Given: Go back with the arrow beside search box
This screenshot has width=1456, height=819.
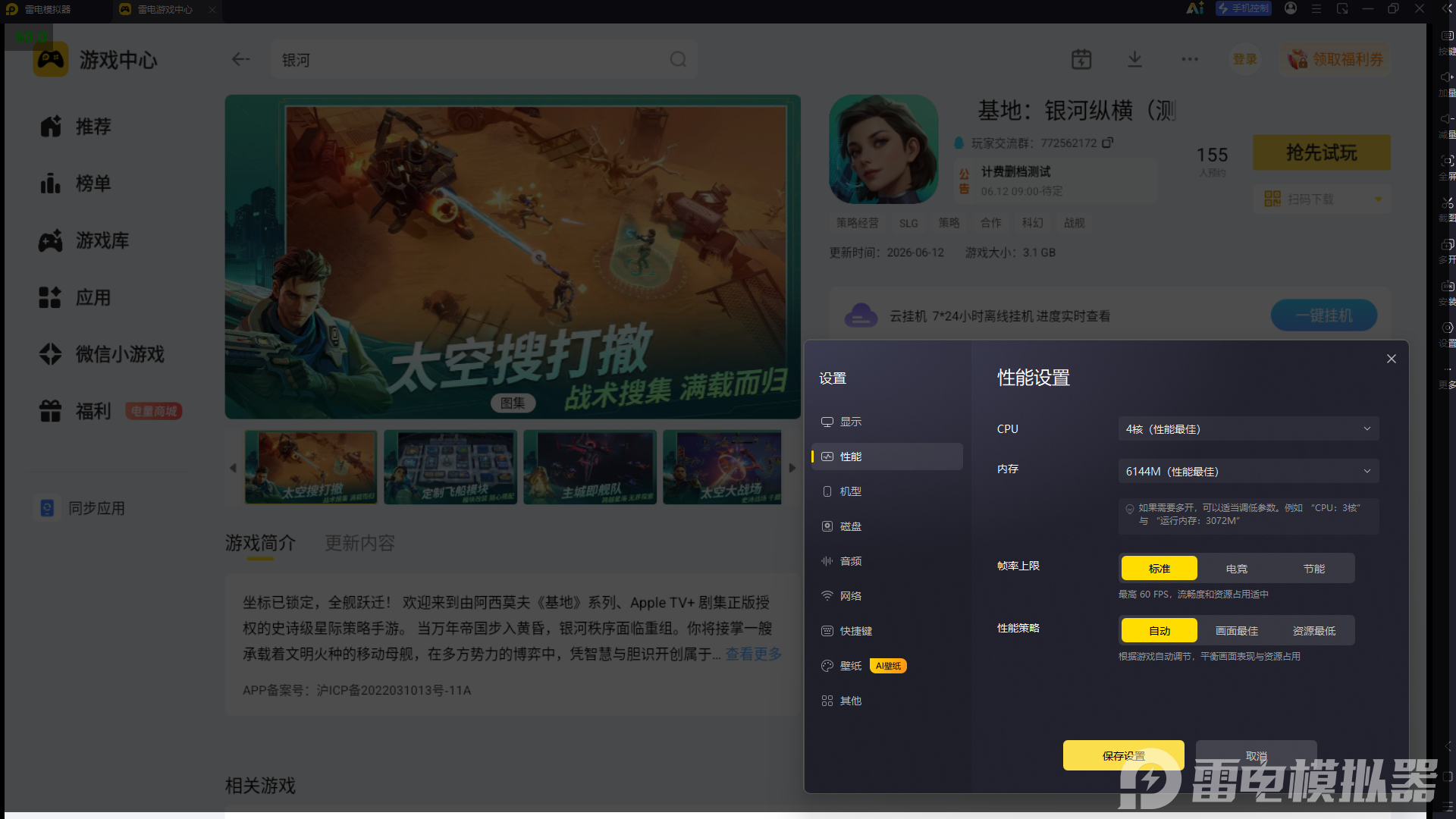Looking at the screenshot, I should coord(240,59).
